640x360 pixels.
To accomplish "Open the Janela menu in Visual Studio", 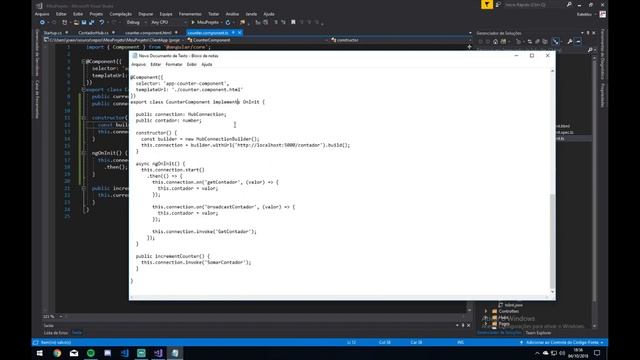I will (251, 14).
